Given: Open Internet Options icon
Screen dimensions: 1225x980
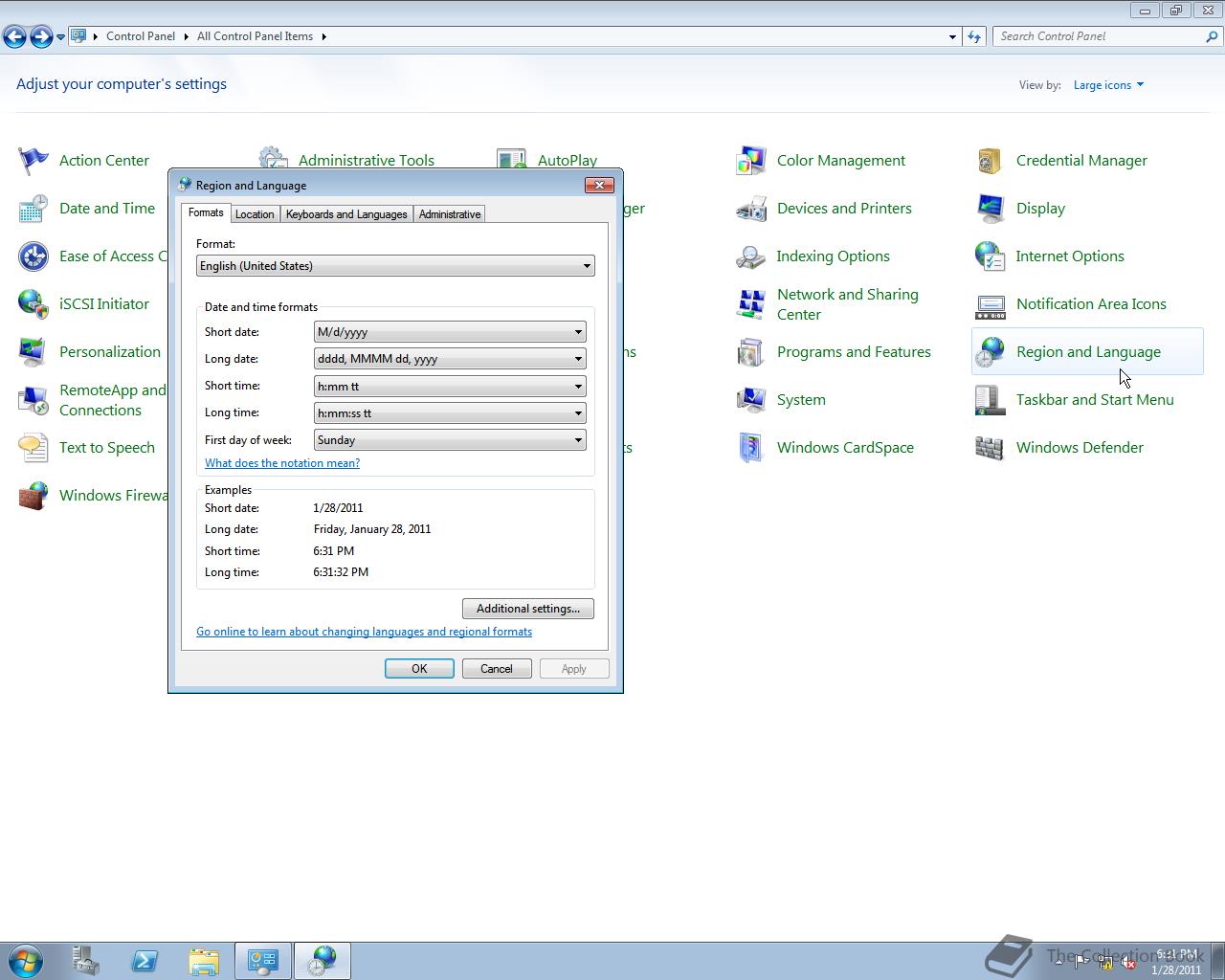Looking at the screenshot, I should click(991, 256).
